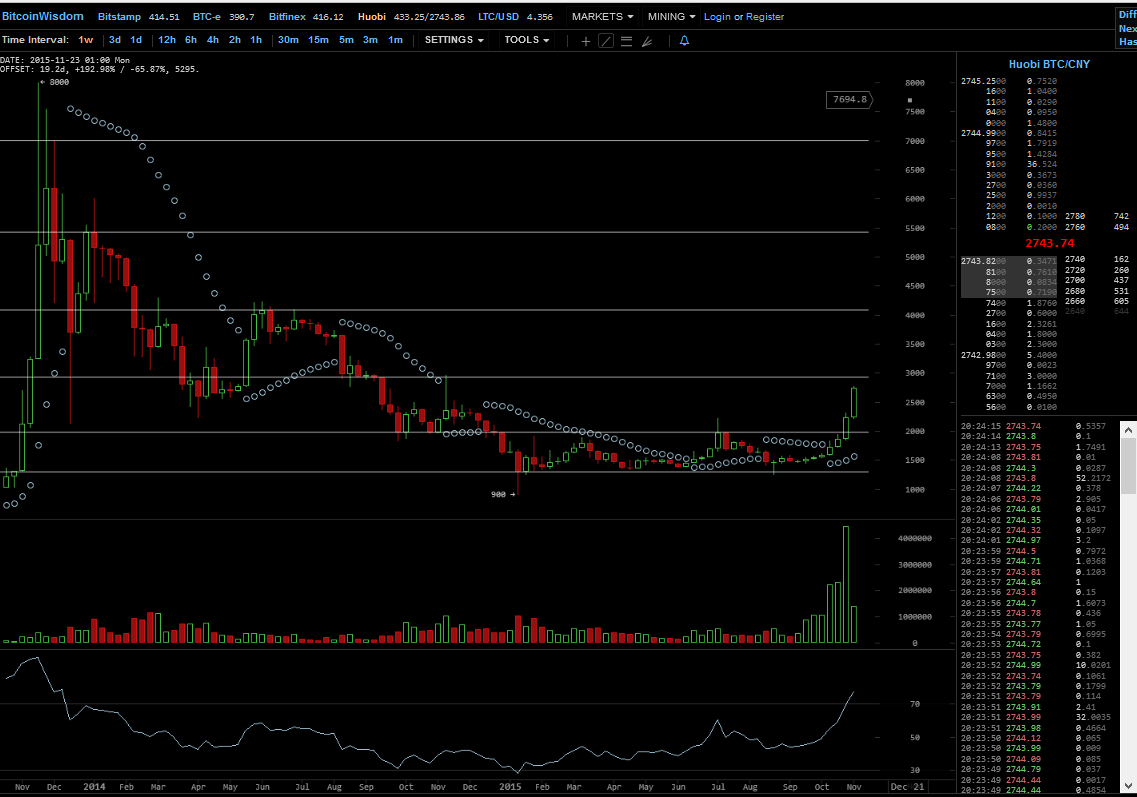Click the DATE: 2015-11-23 info line
This screenshot has height=797, width=1137.
coord(65,60)
